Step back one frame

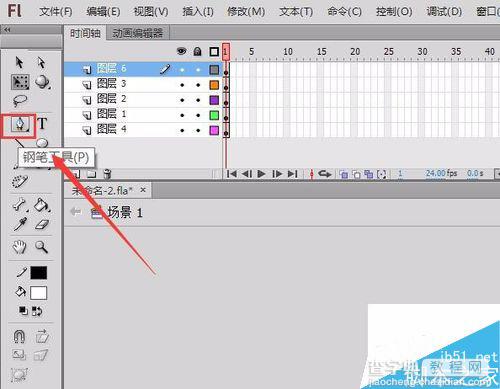coord(247,174)
